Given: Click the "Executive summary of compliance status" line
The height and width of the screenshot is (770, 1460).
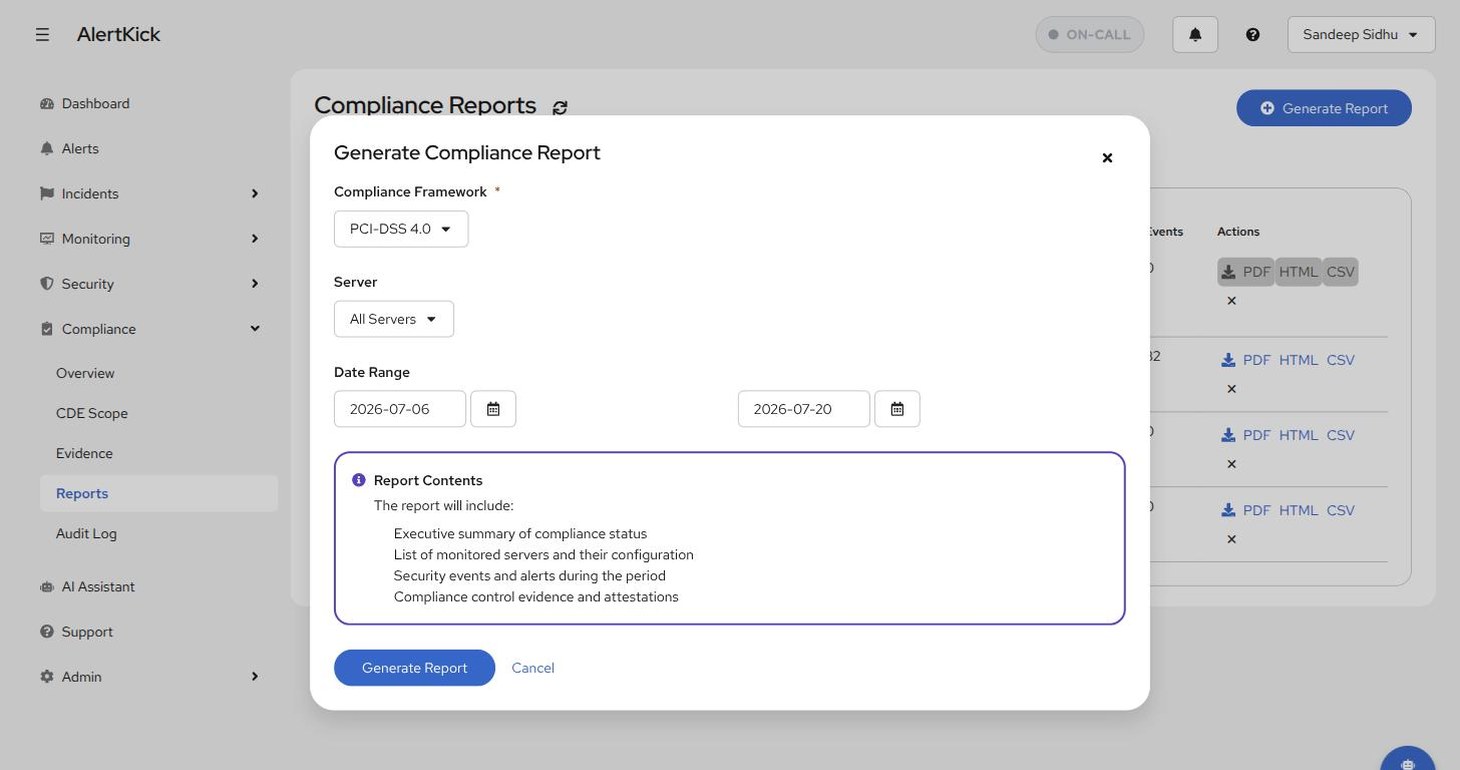Looking at the screenshot, I should coord(520,534).
